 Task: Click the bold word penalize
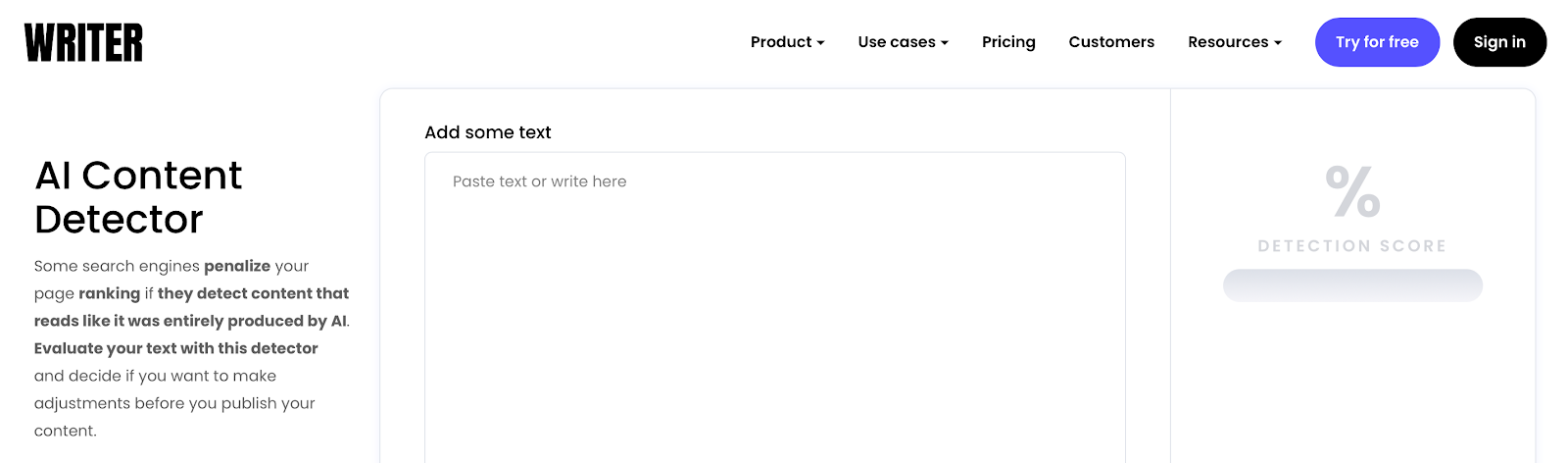tap(237, 266)
